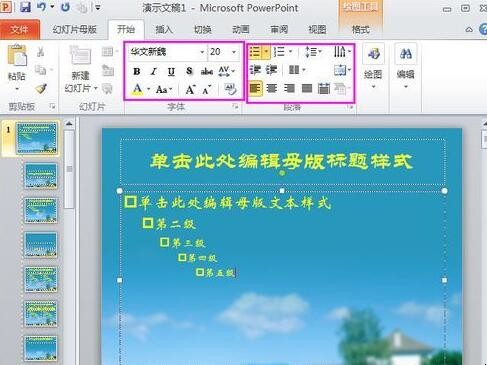Switch to the Transitions (切换) tab
The image size is (487, 365).
coord(202,30)
